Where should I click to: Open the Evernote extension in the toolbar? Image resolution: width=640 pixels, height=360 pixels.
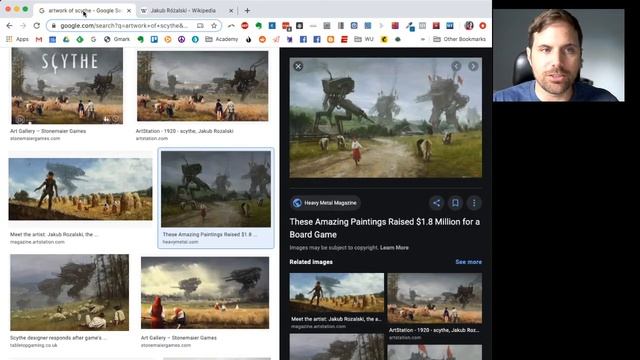pos(258,26)
